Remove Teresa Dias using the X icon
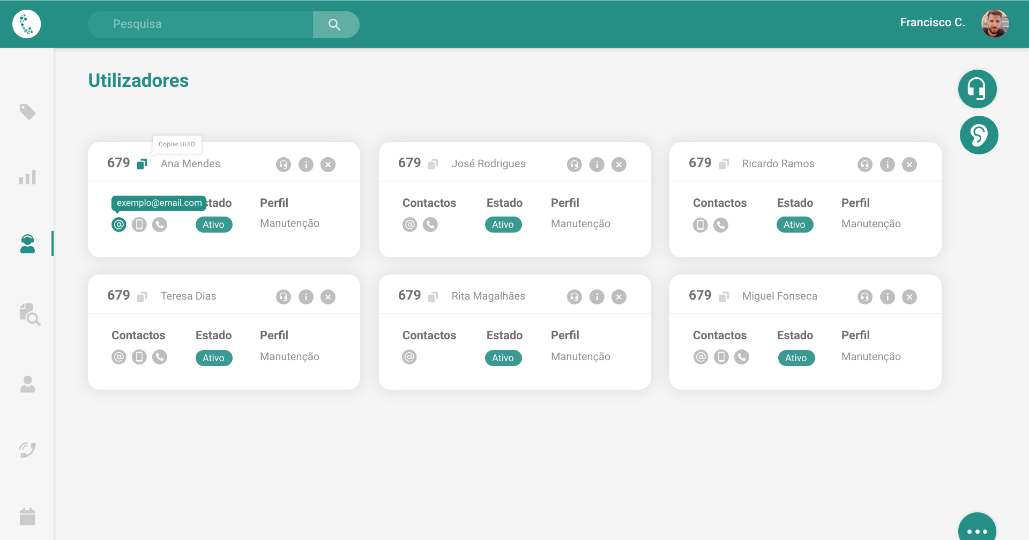1029x540 pixels. click(328, 297)
